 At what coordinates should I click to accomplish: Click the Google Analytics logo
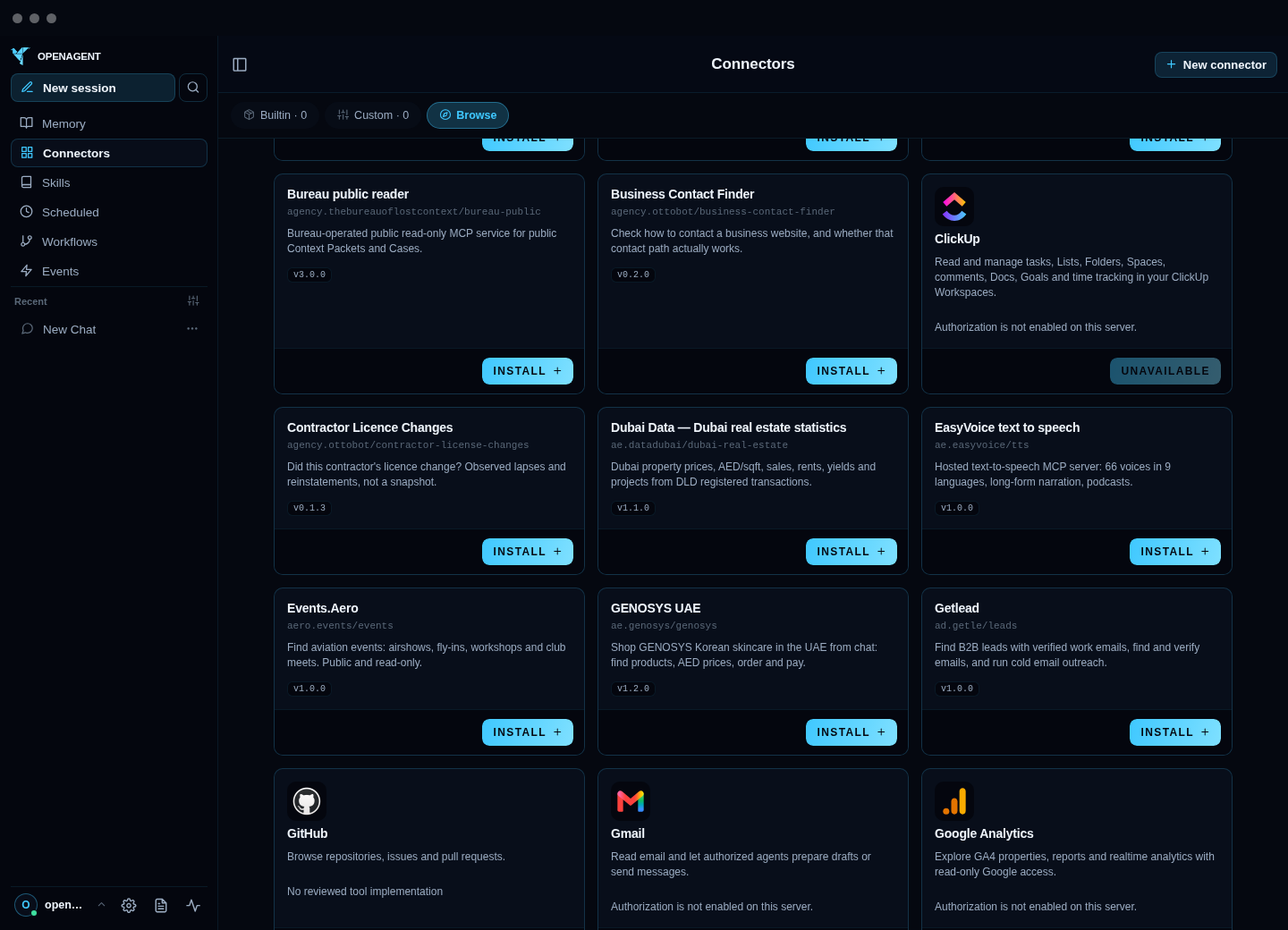pos(954,801)
